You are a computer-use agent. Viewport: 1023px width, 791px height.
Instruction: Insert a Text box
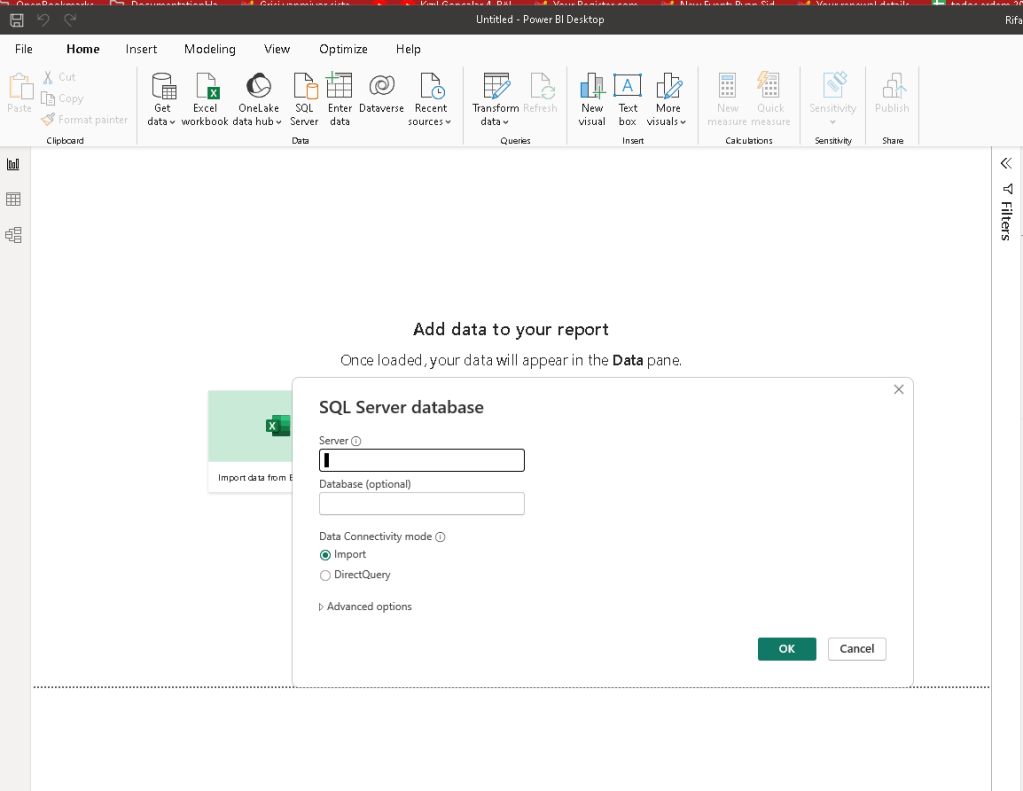pyautogui.click(x=628, y=99)
